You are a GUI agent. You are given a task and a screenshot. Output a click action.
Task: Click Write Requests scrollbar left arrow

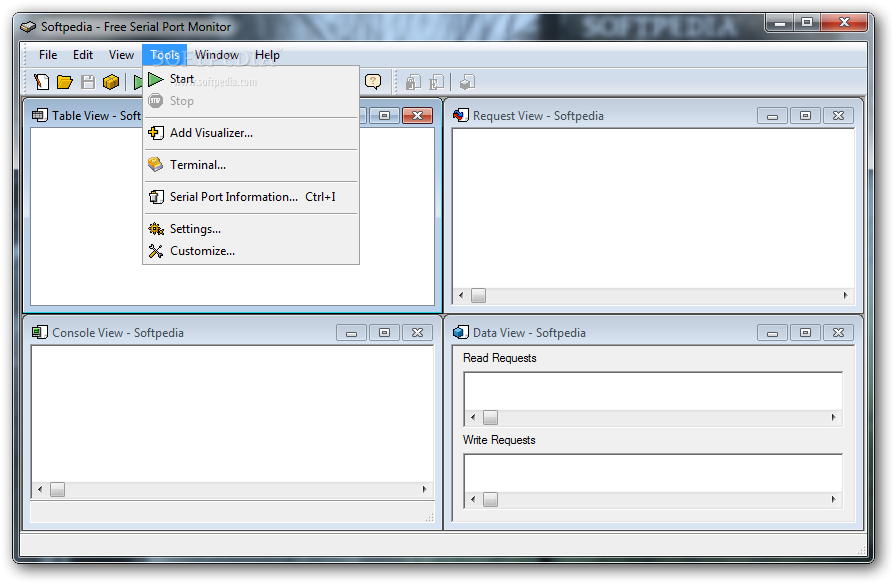click(x=473, y=500)
